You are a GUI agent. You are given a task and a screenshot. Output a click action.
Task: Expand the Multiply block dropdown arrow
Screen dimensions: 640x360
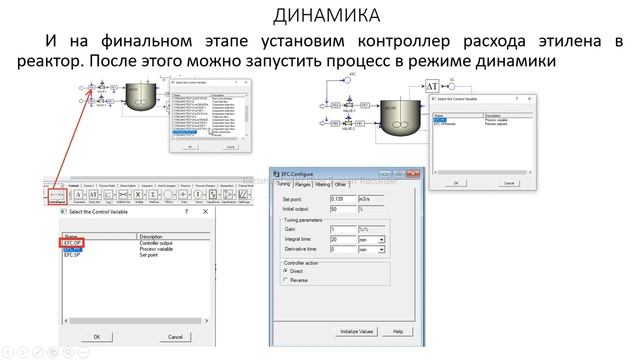[x=145, y=195]
